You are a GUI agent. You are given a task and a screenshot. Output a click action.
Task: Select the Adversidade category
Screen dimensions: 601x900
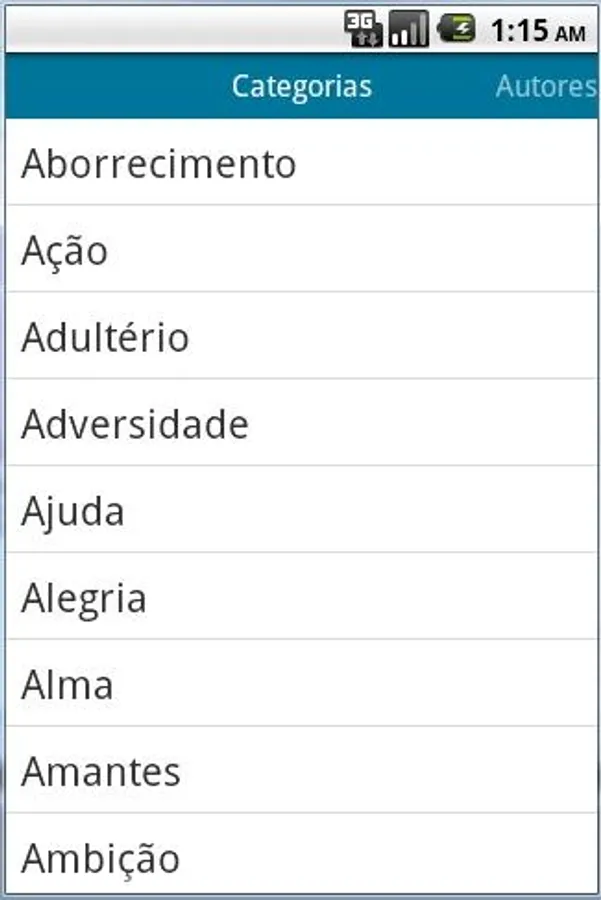click(301, 422)
